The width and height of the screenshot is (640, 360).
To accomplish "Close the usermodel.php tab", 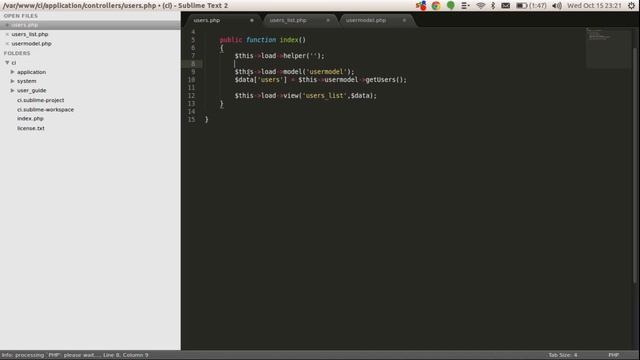I will click(404, 20).
